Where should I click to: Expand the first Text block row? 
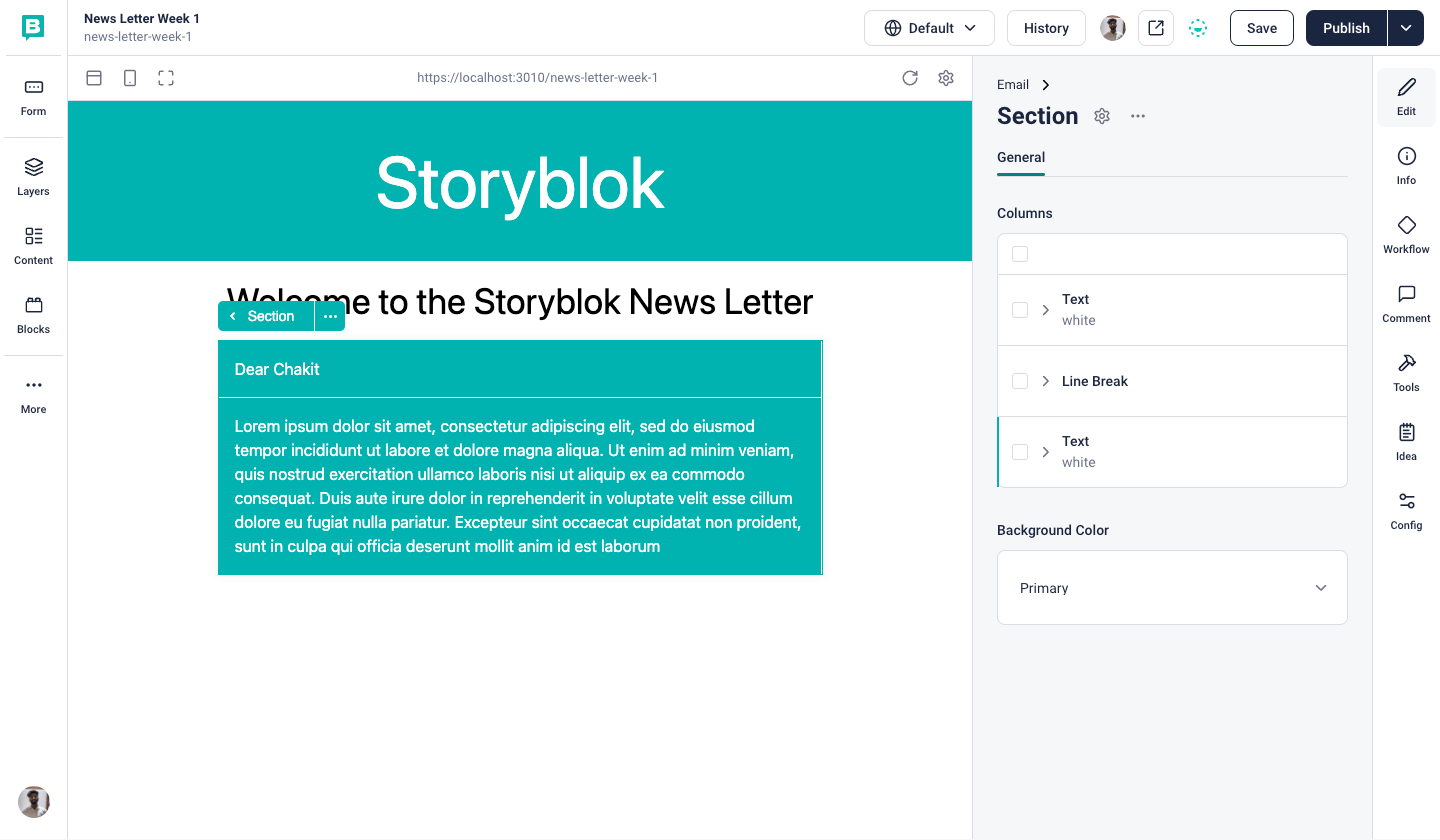tap(1046, 310)
